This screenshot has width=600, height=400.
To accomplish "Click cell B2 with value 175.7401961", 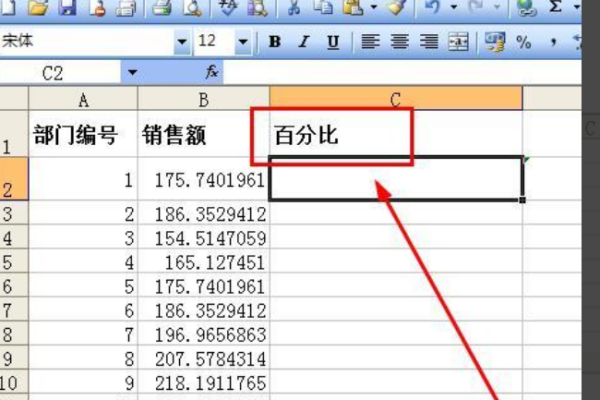I will coord(204,179).
